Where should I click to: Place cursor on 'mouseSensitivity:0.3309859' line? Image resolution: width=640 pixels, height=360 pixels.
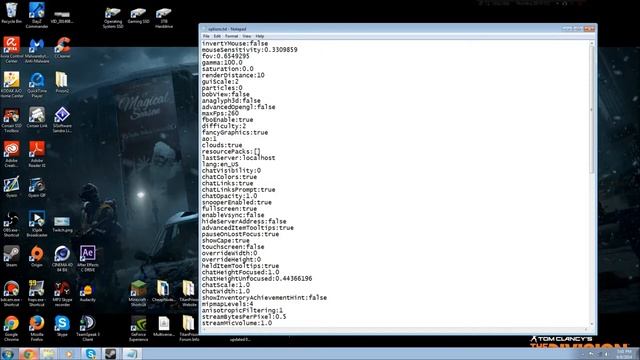tap(249, 50)
